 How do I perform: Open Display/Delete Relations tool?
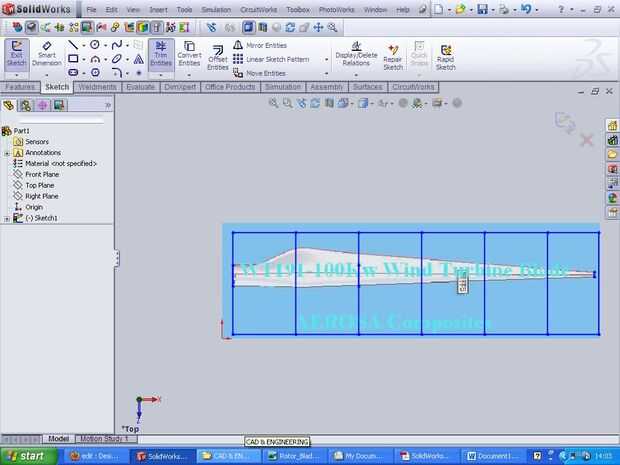pyautogui.click(x=356, y=54)
